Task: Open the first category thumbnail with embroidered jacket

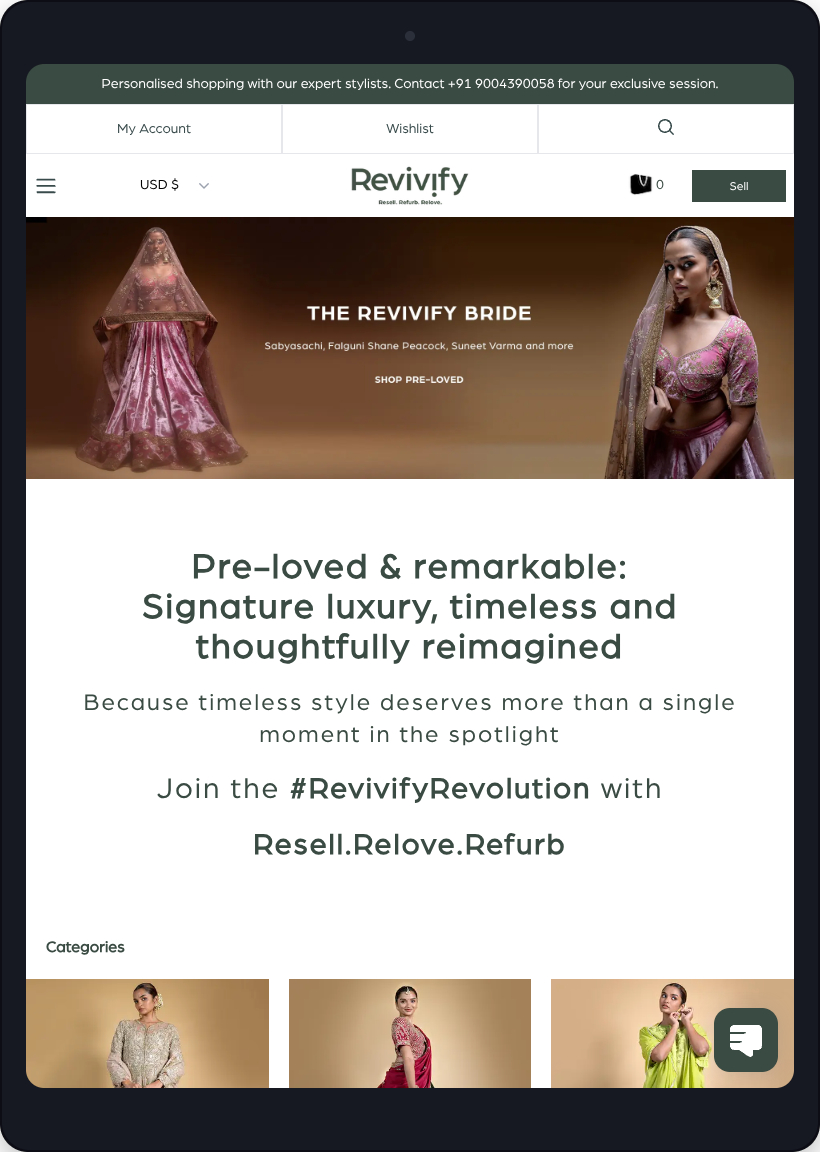Action: (x=147, y=1033)
